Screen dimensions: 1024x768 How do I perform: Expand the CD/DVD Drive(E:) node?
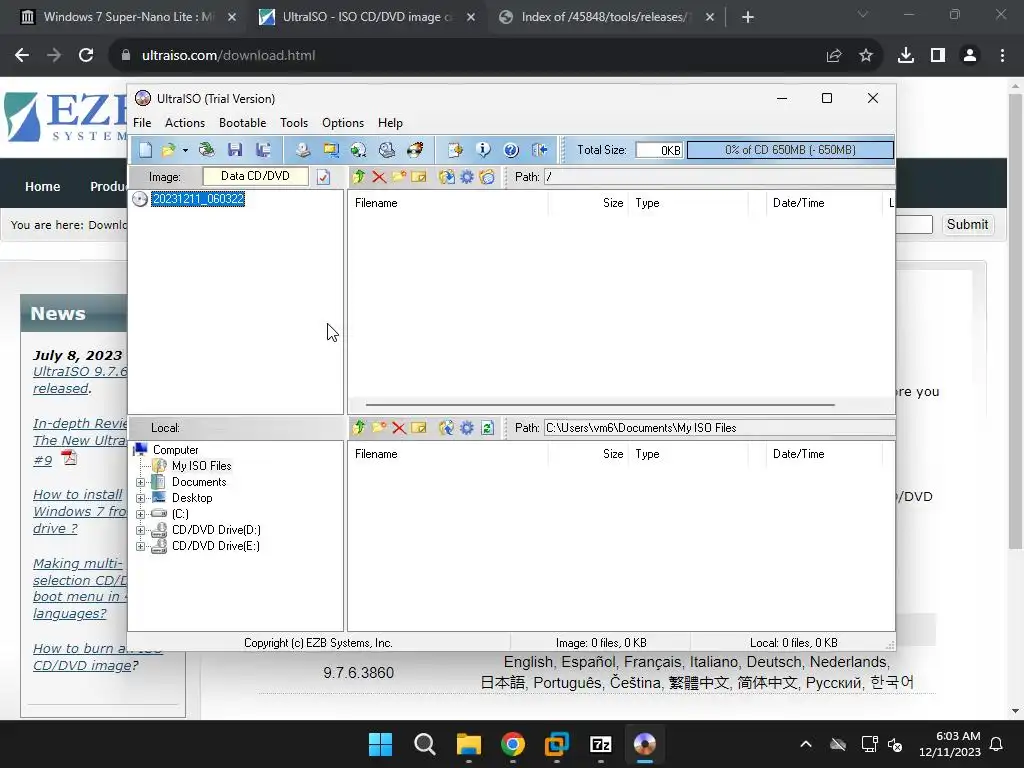(x=140, y=547)
